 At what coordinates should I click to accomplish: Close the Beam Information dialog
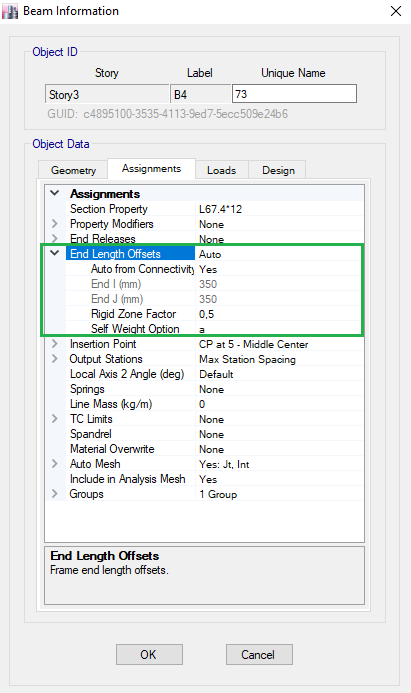point(396,11)
